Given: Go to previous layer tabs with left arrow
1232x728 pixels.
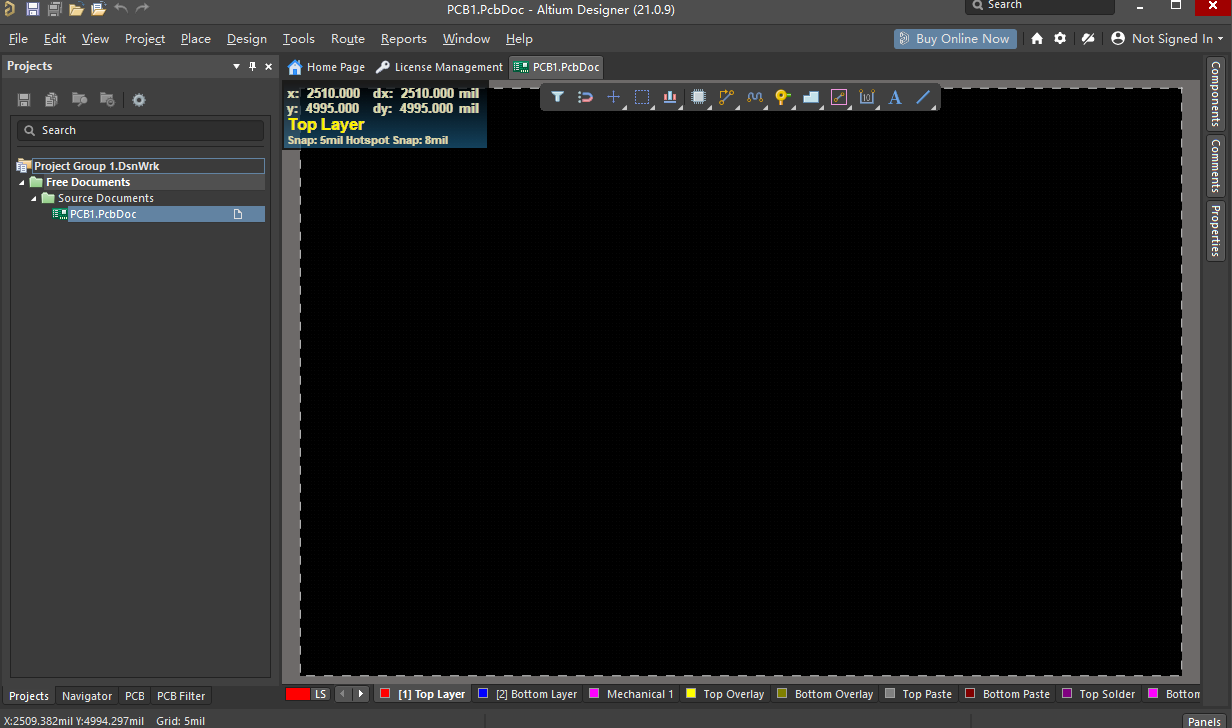Looking at the screenshot, I should coord(343,694).
